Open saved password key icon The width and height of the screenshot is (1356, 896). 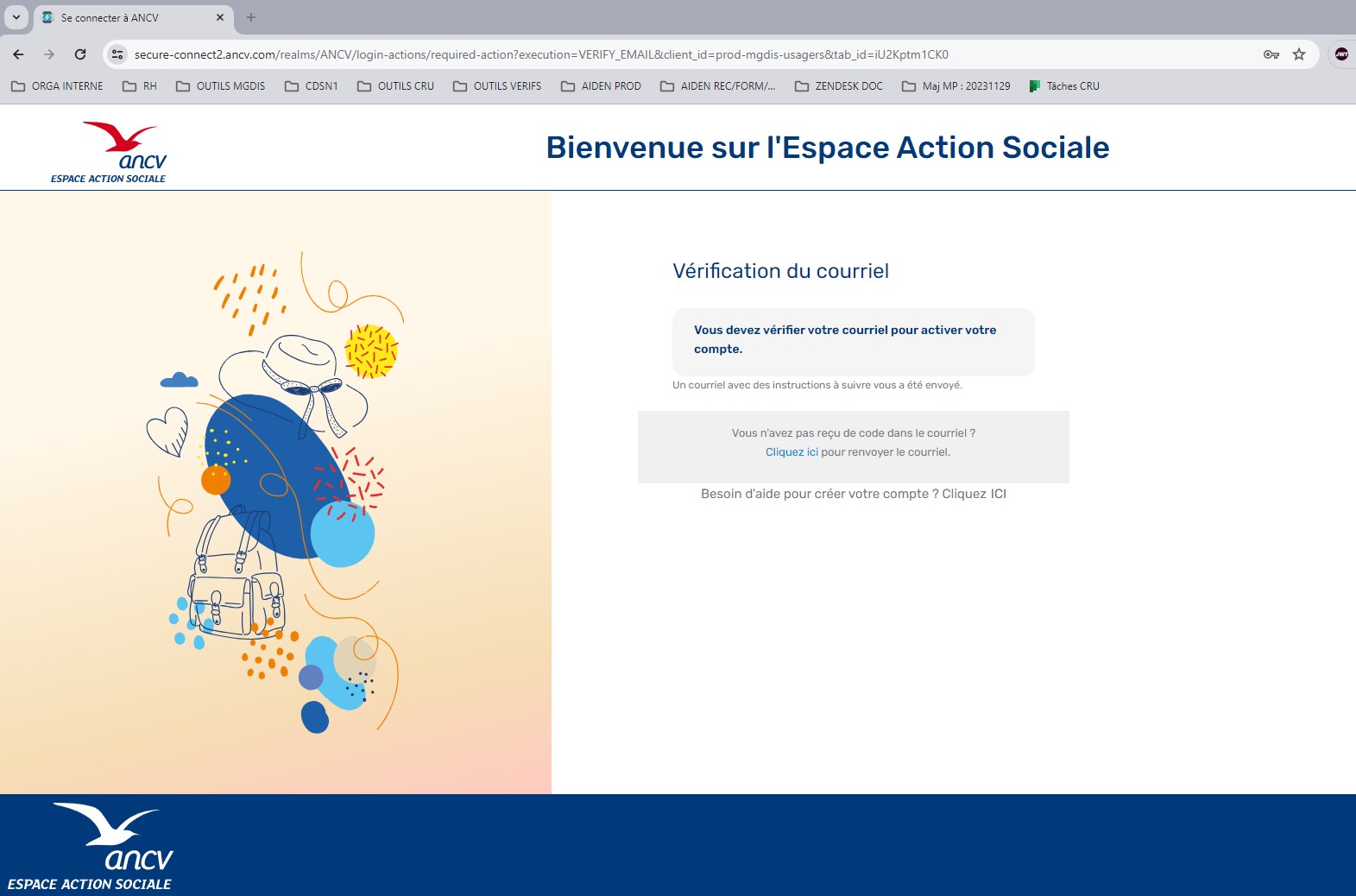click(x=1271, y=54)
